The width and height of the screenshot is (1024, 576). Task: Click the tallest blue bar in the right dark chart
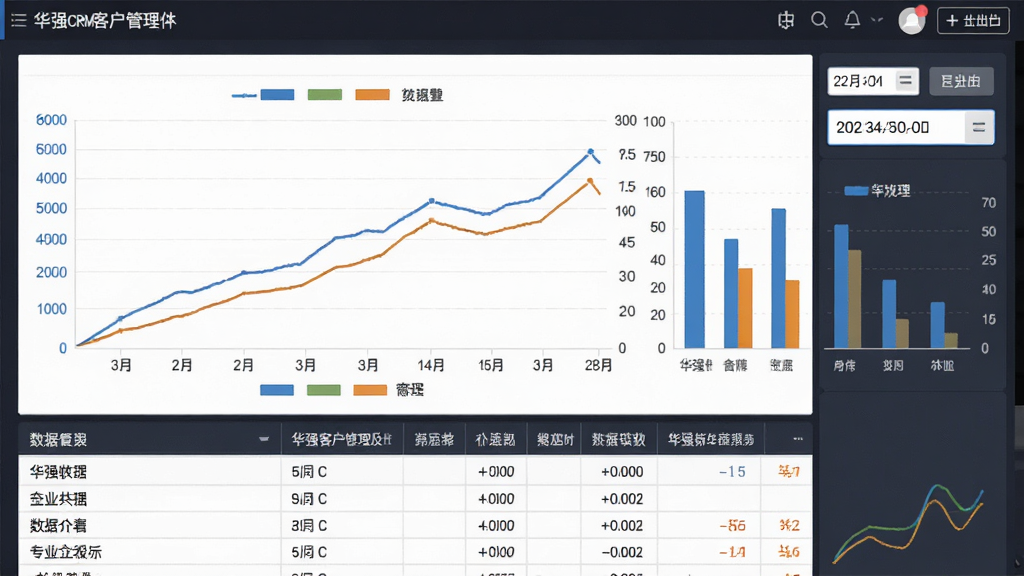pyautogui.click(x=841, y=286)
